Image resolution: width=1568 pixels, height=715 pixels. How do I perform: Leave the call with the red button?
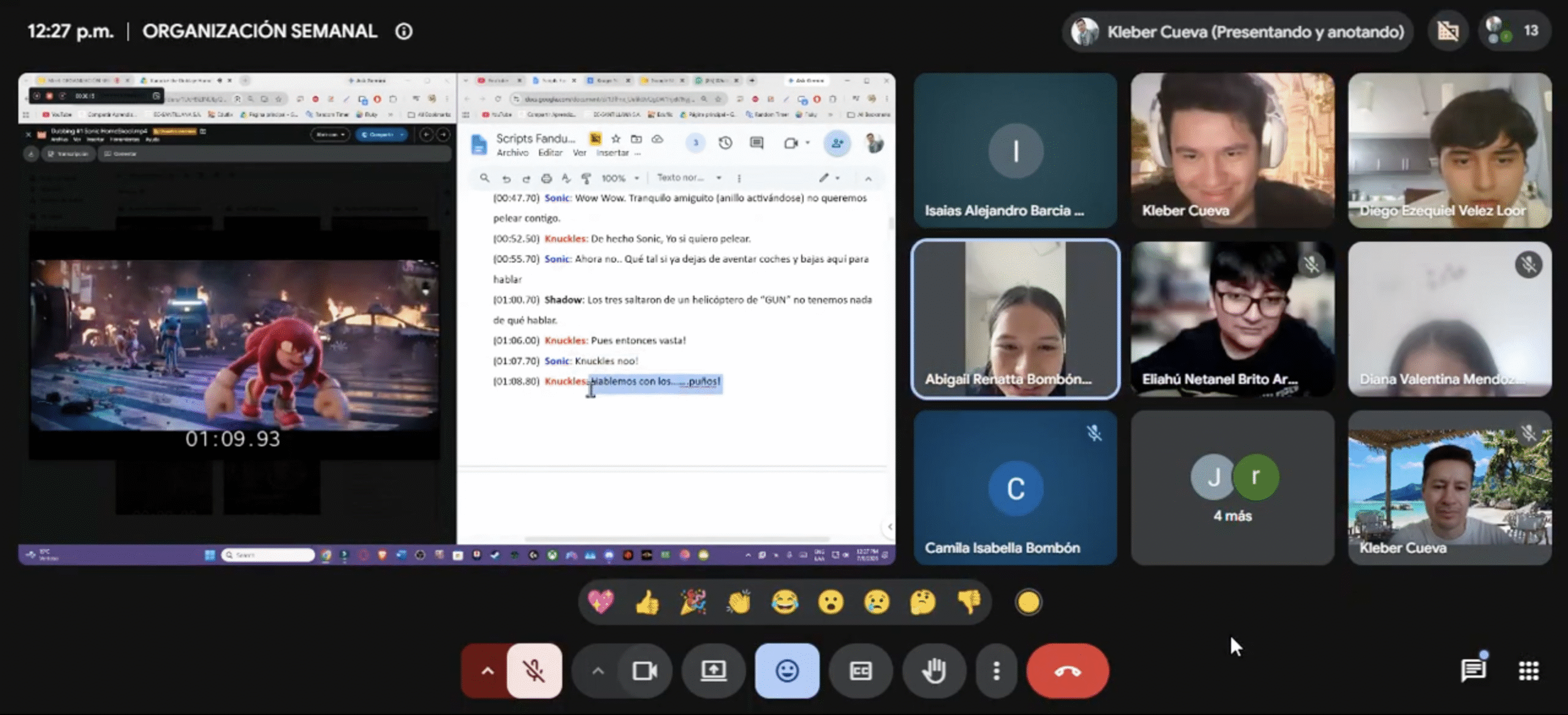(1068, 671)
